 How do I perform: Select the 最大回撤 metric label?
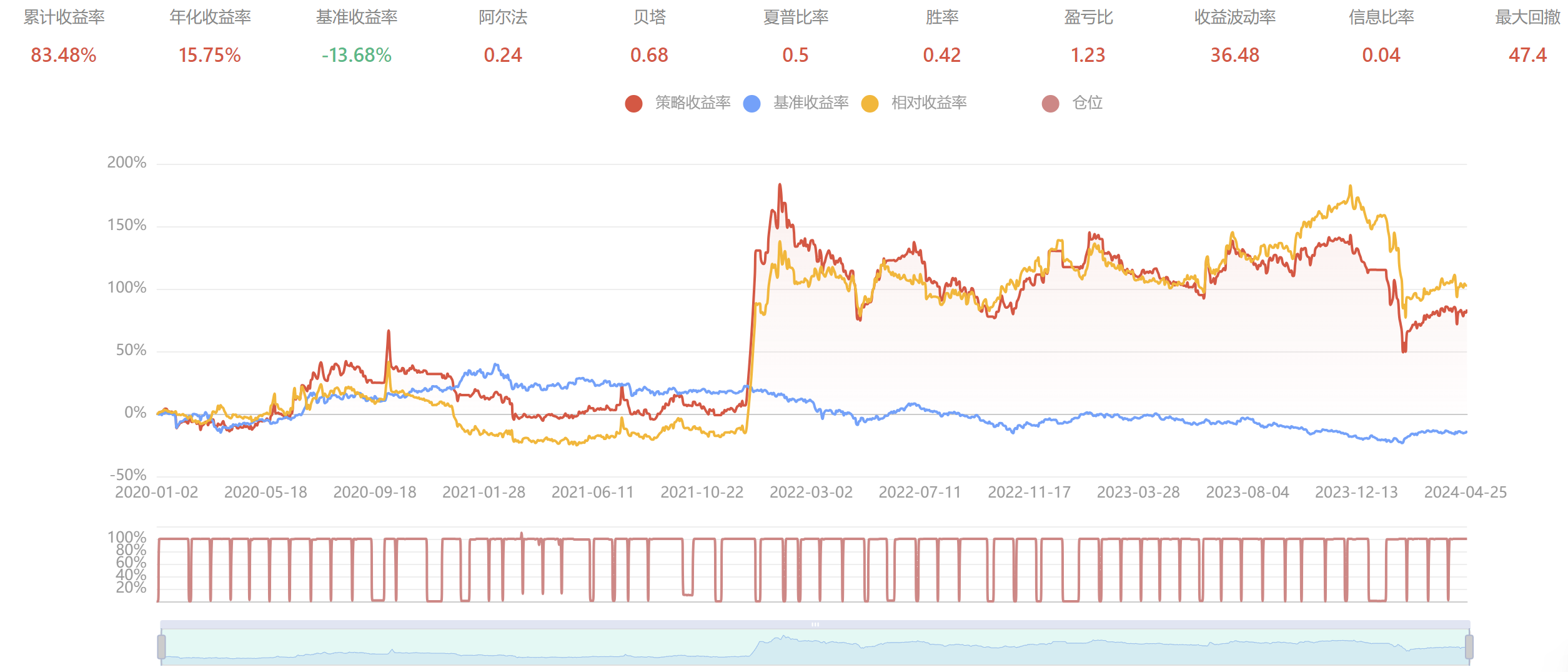[x=1527, y=18]
